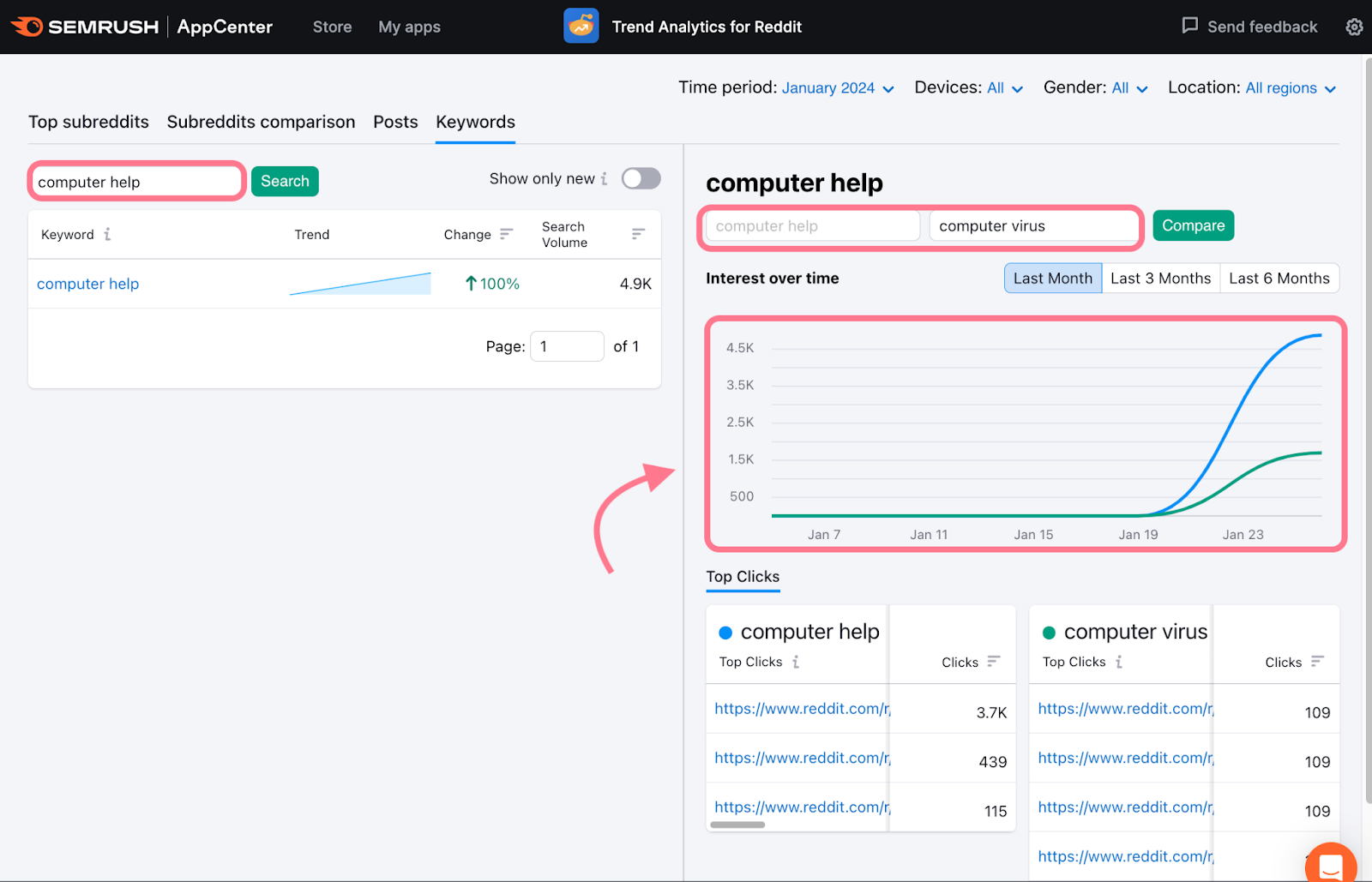Viewport: 1372px width, 882px height.
Task: Sort by the Change column filter icon
Action: coord(506,233)
